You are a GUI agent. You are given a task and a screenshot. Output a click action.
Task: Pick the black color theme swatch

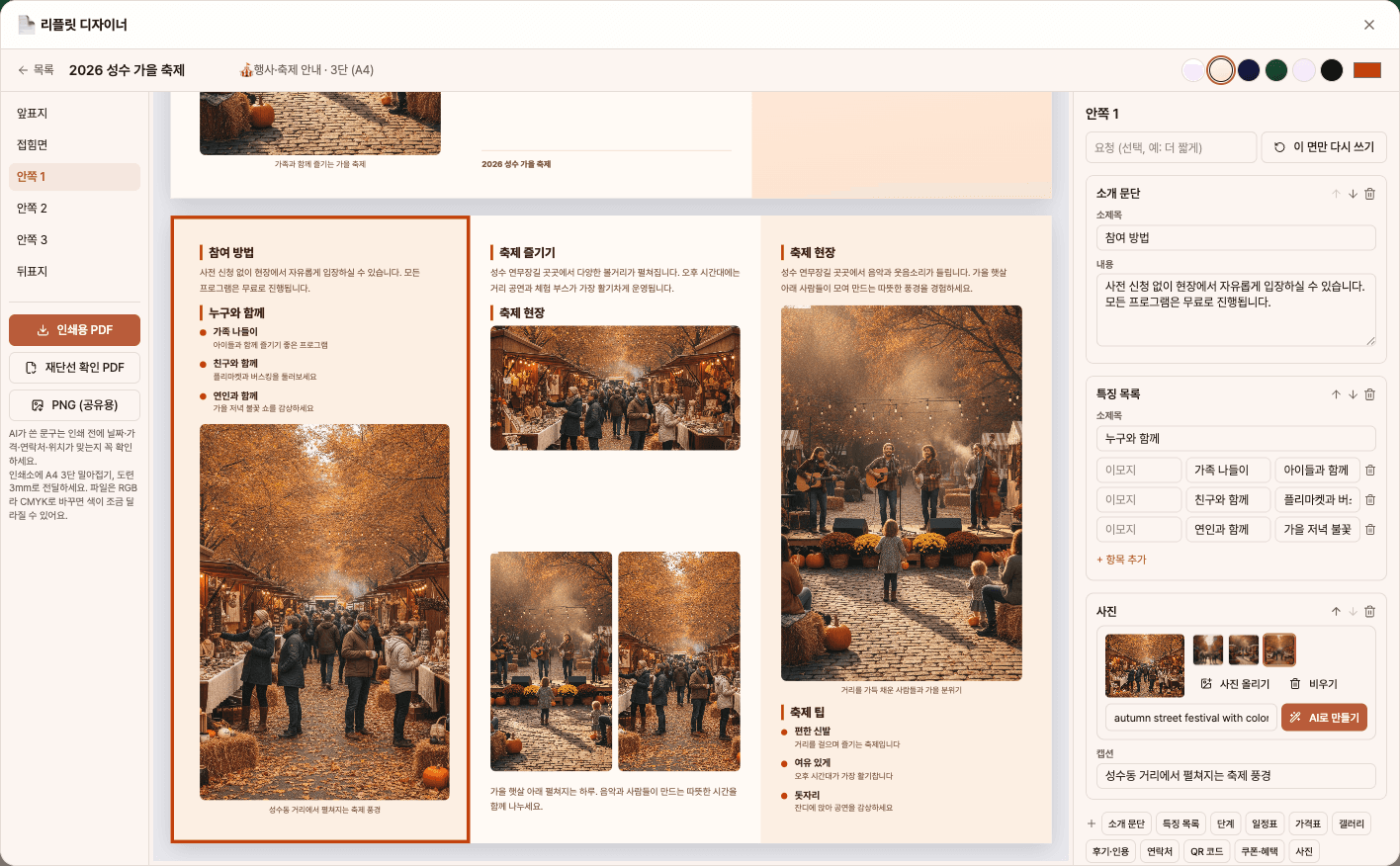click(1332, 70)
